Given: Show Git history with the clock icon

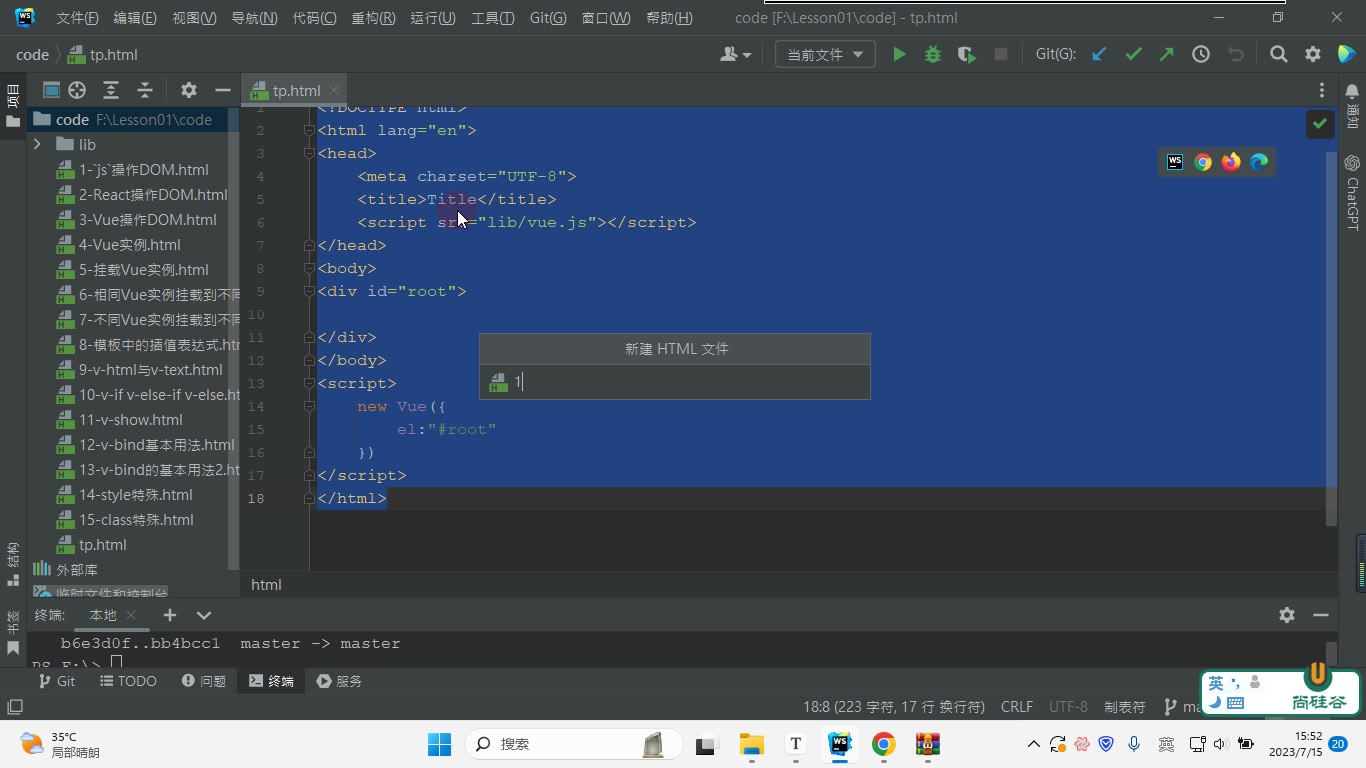Looking at the screenshot, I should [1201, 55].
